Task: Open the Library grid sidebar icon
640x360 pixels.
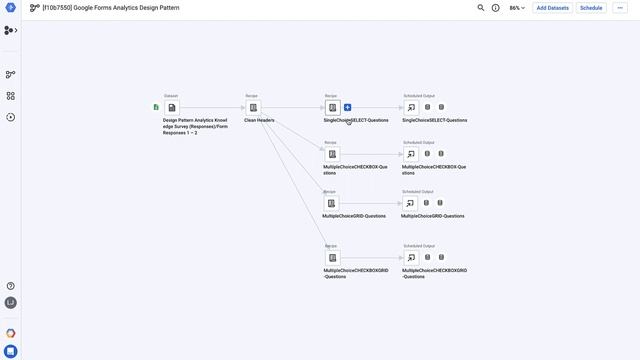Action: pyautogui.click(x=11, y=96)
